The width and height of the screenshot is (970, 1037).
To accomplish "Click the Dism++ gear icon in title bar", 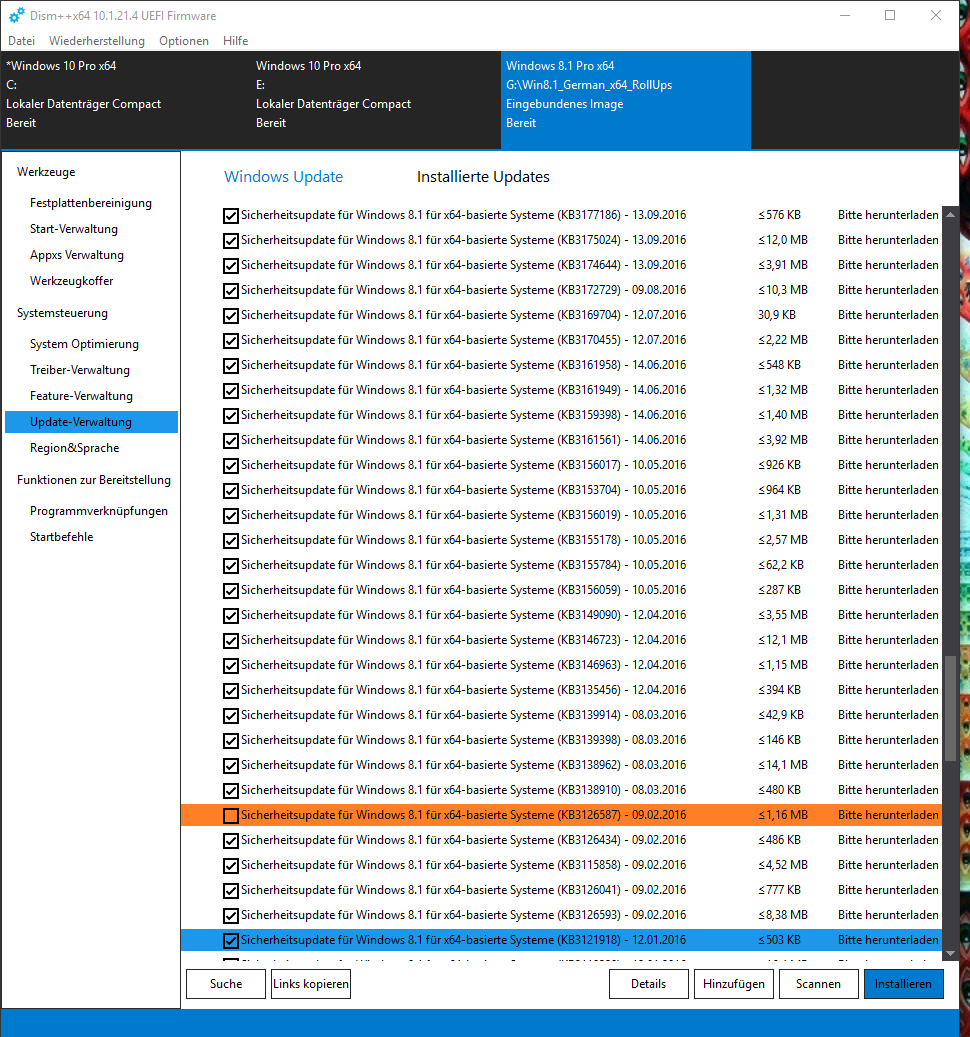I will point(17,15).
